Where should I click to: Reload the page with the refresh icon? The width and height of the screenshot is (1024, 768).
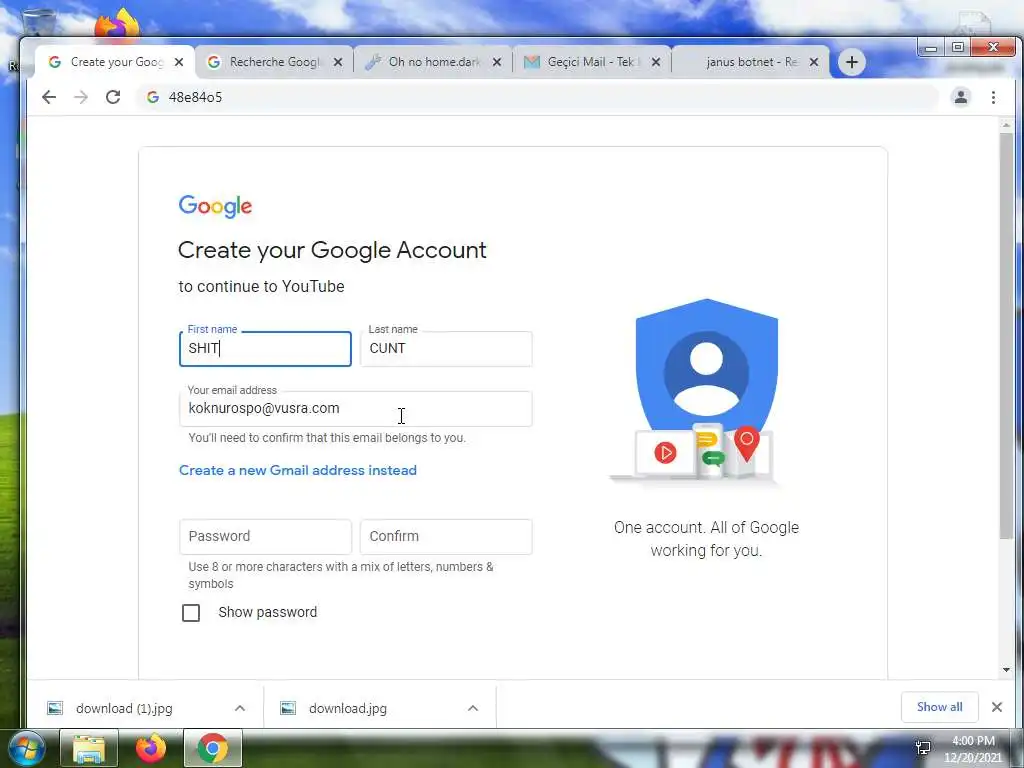[x=113, y=97]
